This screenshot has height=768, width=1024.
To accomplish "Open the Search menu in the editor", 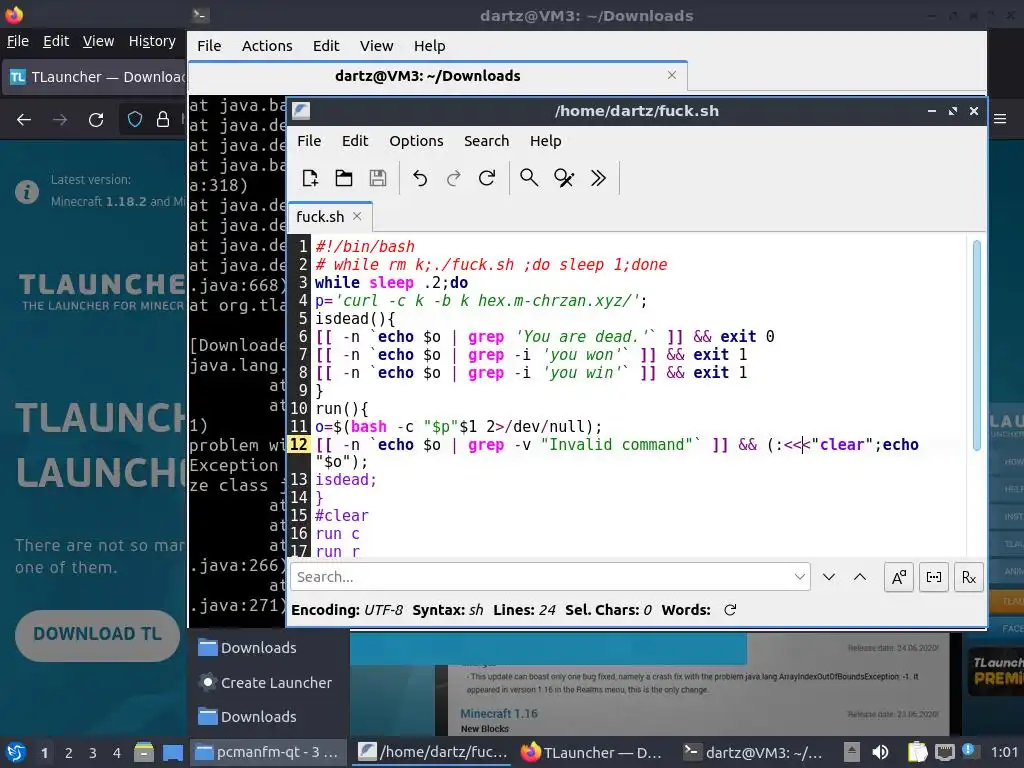I will 487,141.
